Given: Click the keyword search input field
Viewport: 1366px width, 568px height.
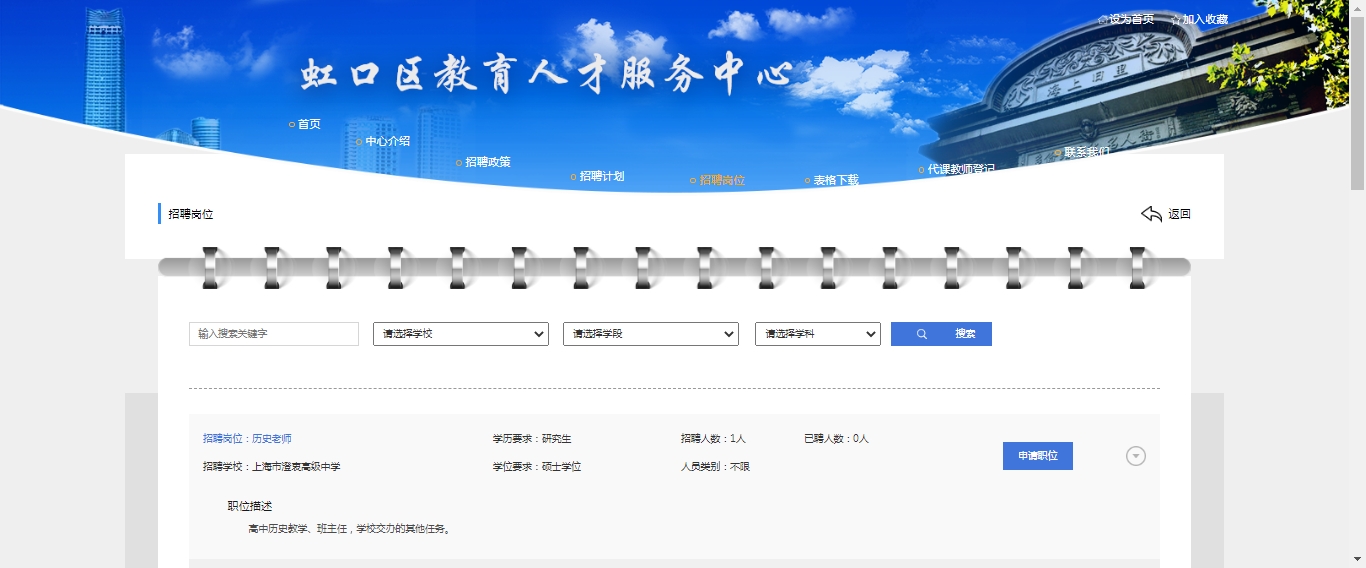Looking at the screenshot, I should pos(273,334).
